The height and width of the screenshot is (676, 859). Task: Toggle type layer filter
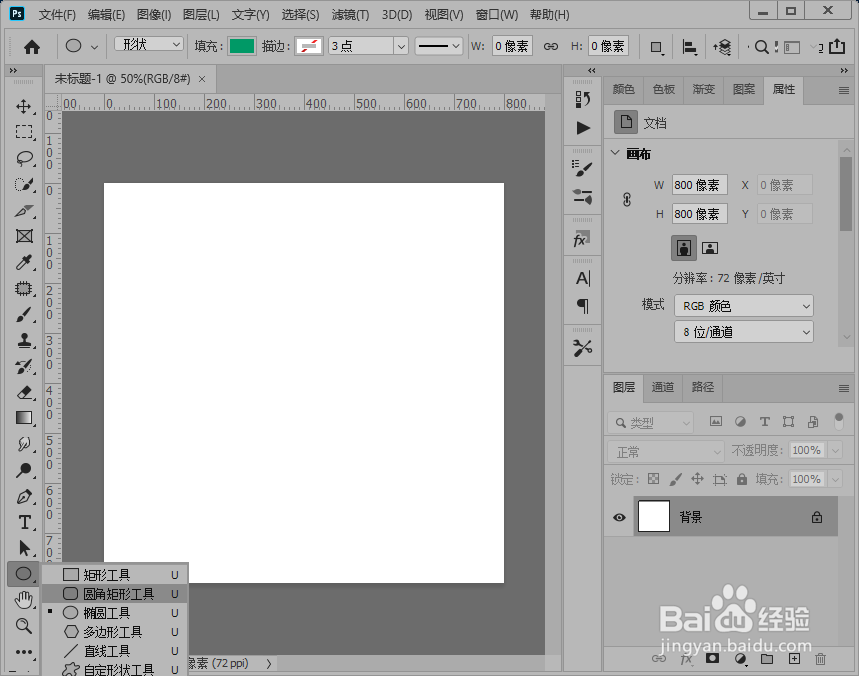(764, 421)
